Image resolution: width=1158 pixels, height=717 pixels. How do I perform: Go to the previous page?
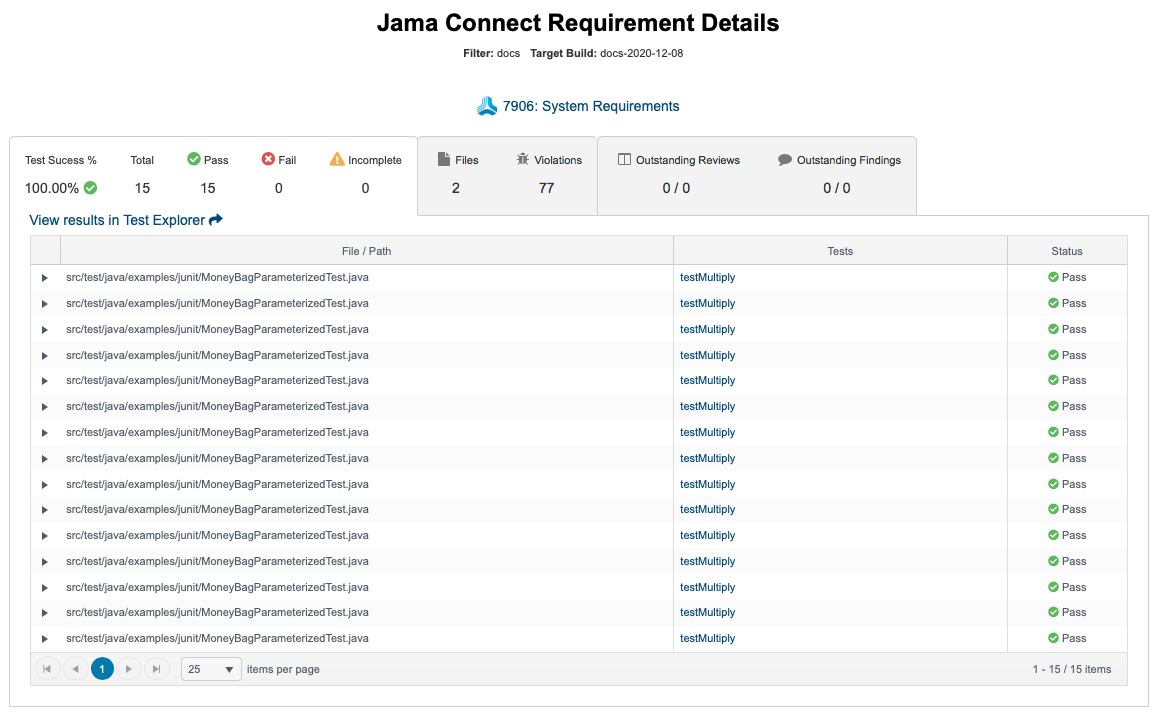[75, 669]
